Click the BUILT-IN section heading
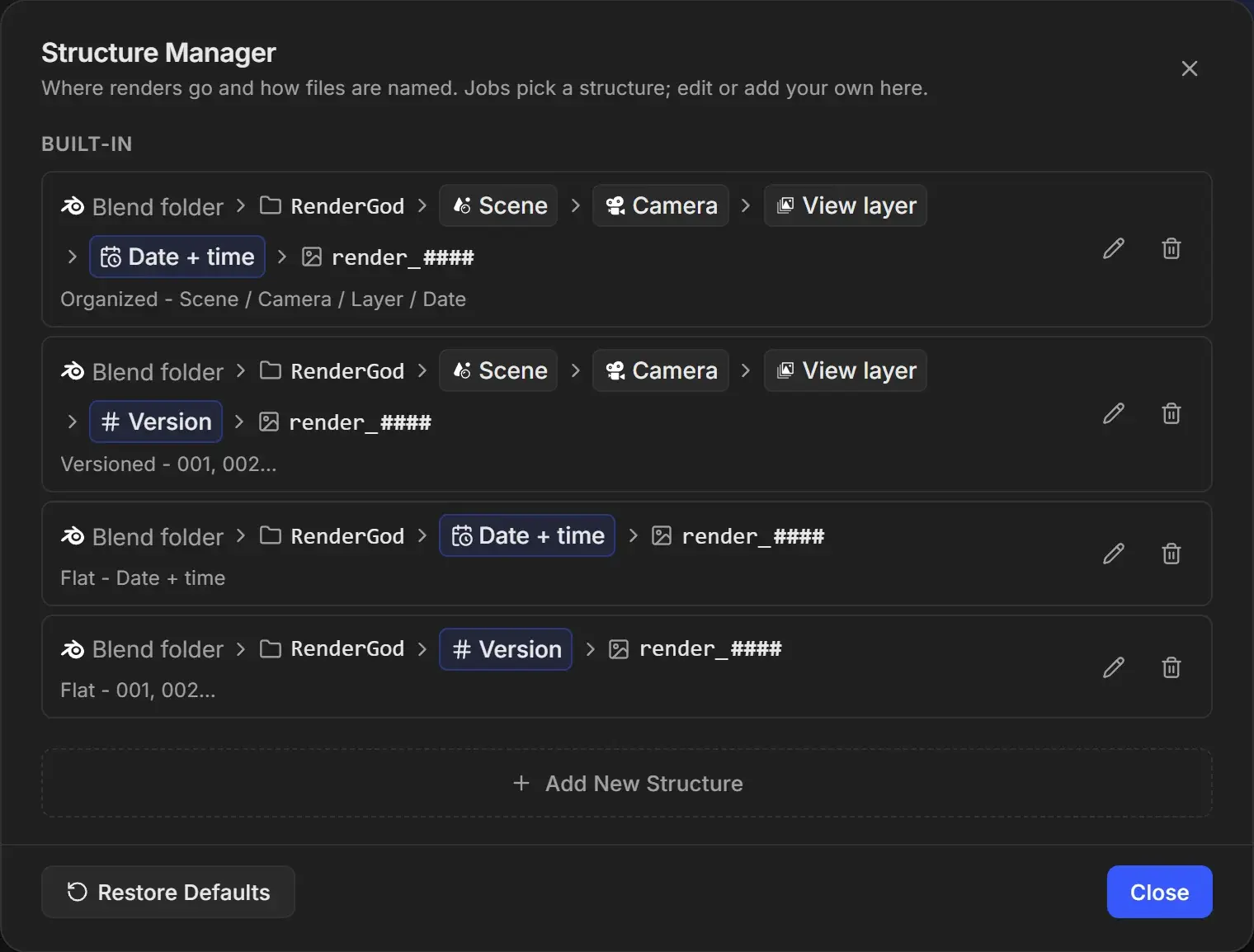This screenshot has width=1254, height=952. click(x=87, y=144)
